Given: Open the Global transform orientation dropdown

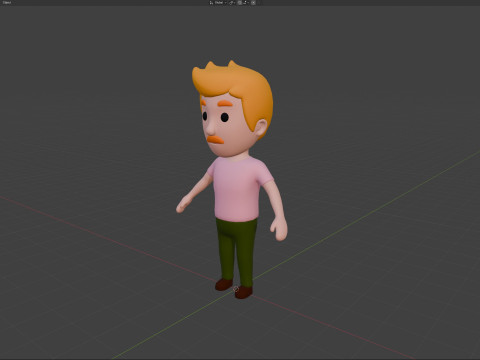Looking at the screenshot, I should [218, 2].
